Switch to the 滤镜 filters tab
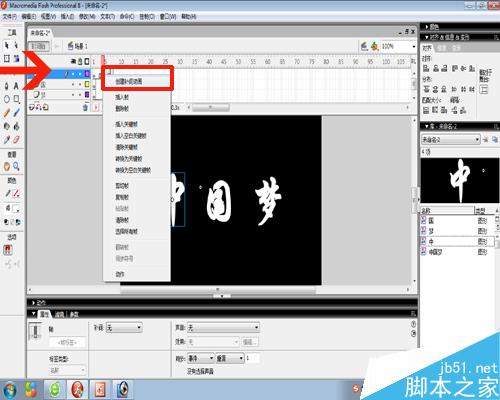 pyautogui.click(x=59, y=314)
